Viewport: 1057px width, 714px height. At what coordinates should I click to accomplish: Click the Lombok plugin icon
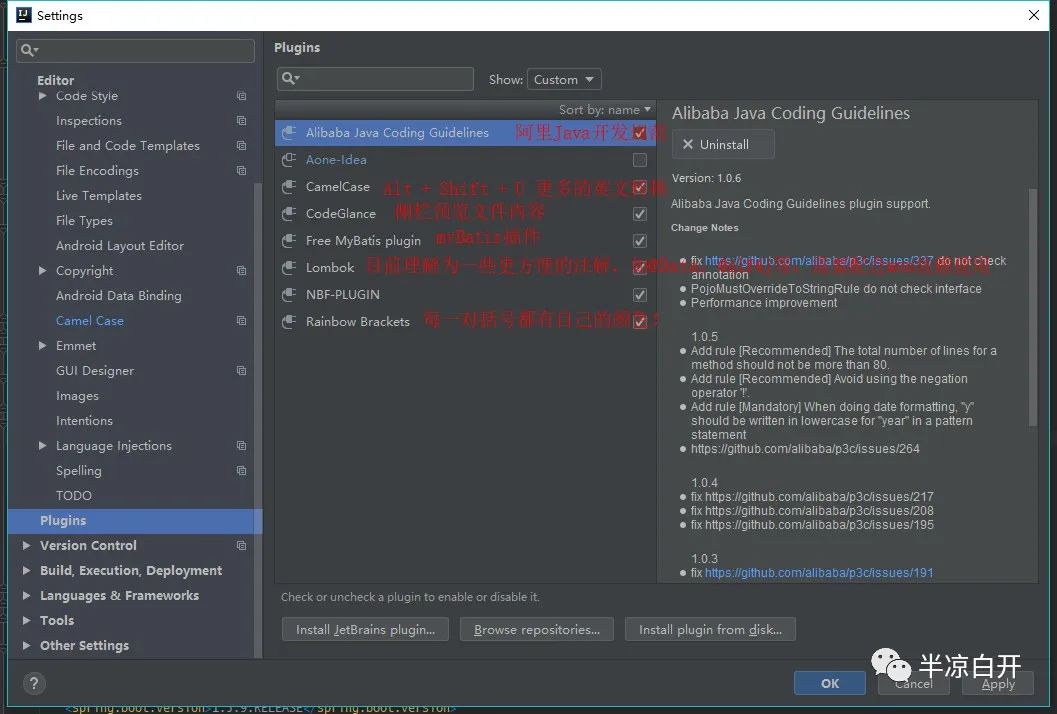point(289,268)
